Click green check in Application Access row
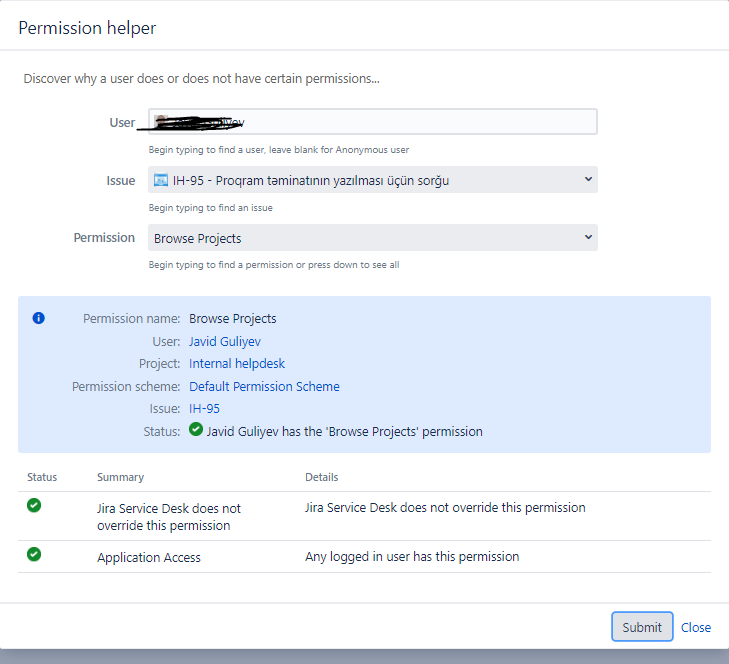Image resolution: width=729 pixels, height=664 pixels. pos(34,554)
